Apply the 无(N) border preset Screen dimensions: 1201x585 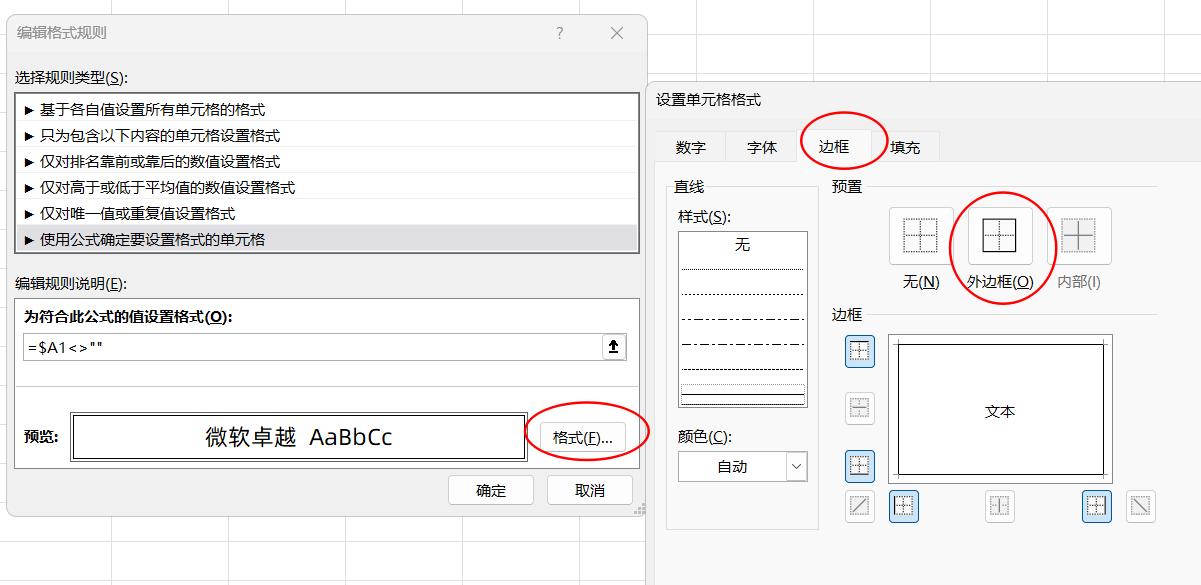click(921, 236)
